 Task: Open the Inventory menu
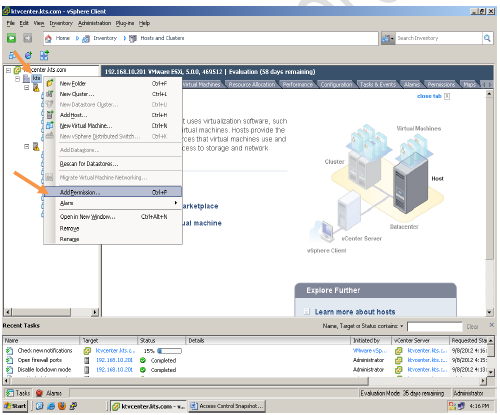(x=61, y=23)
